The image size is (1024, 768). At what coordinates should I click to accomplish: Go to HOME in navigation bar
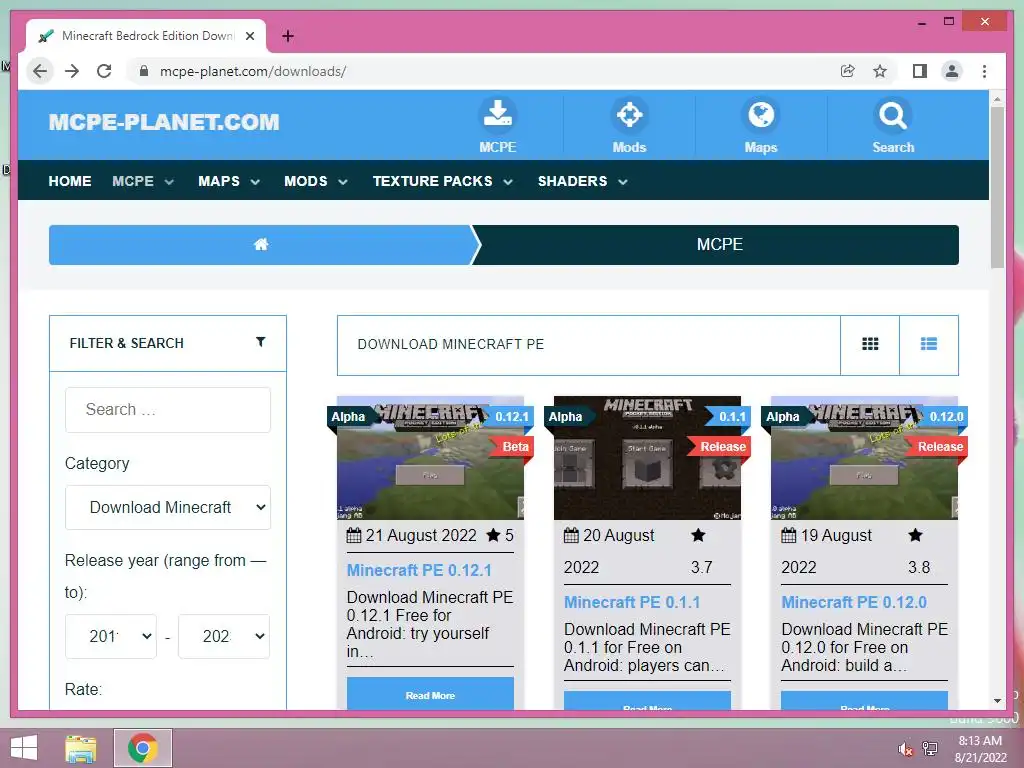coord(70,181)
